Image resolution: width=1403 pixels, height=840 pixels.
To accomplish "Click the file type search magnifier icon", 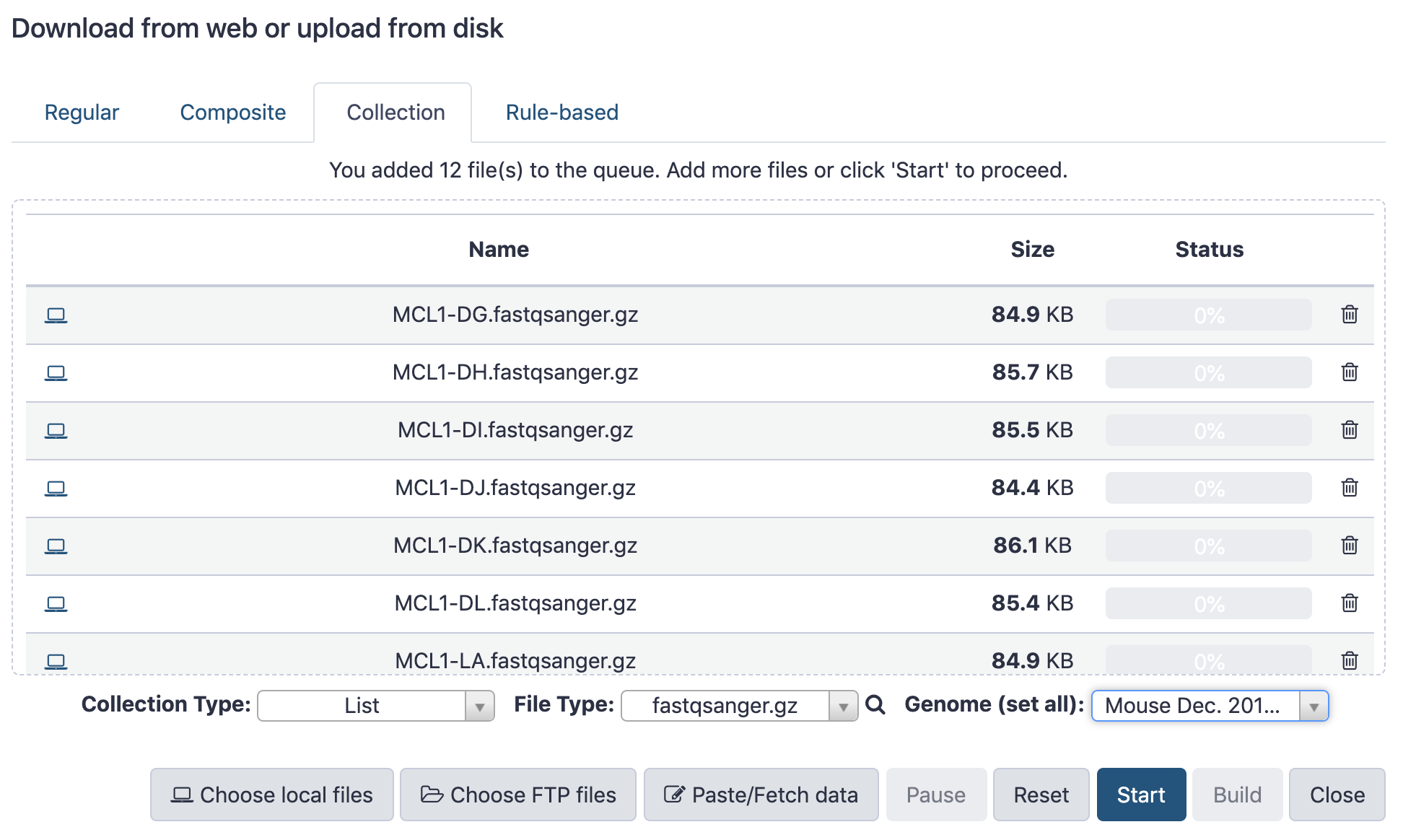I will pos(875,705).
